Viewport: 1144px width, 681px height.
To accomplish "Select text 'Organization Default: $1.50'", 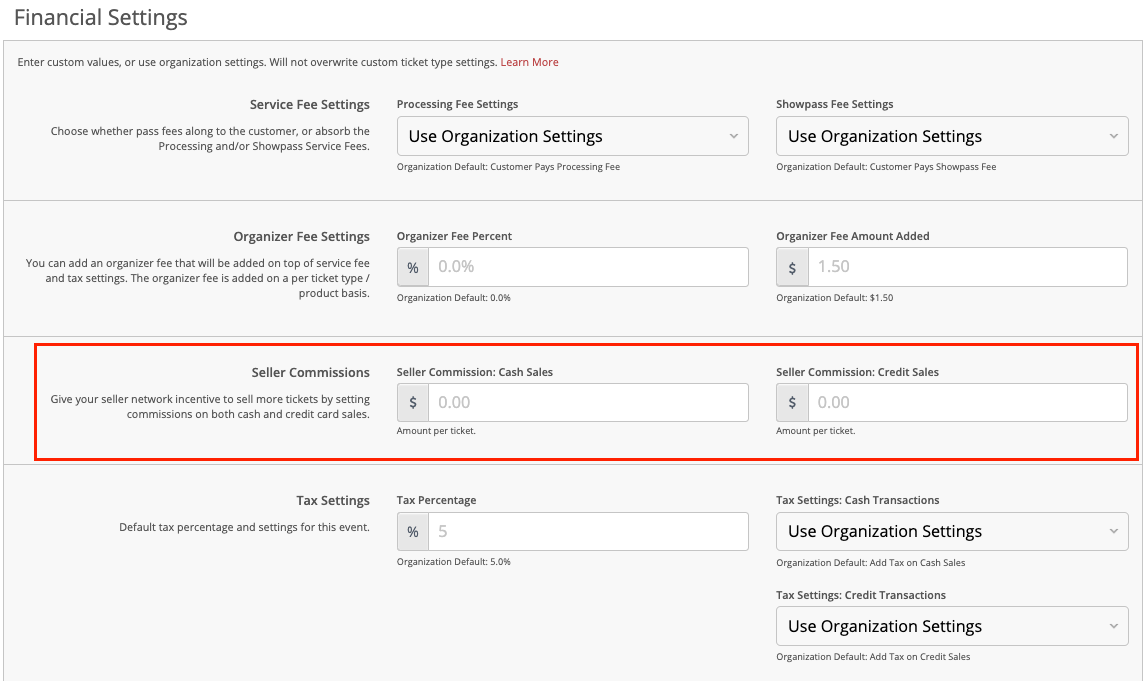I will (835, 298).
